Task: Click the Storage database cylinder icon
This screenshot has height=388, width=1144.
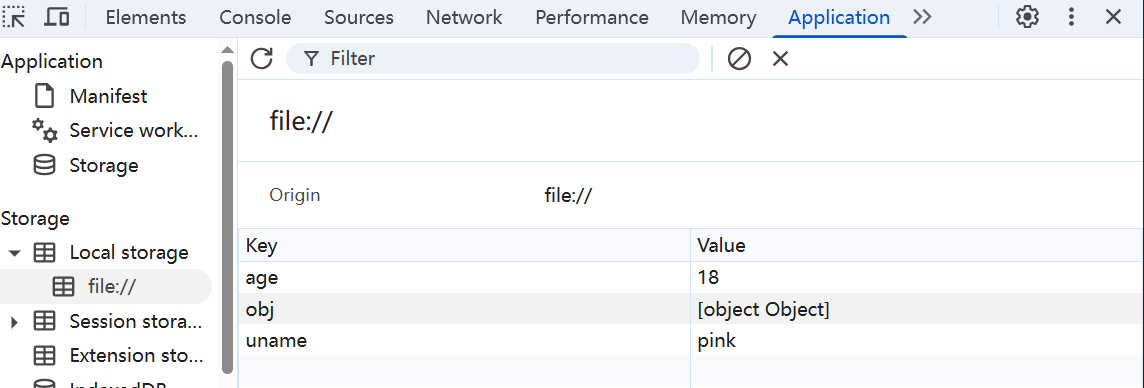Action: tap(45, 166)
